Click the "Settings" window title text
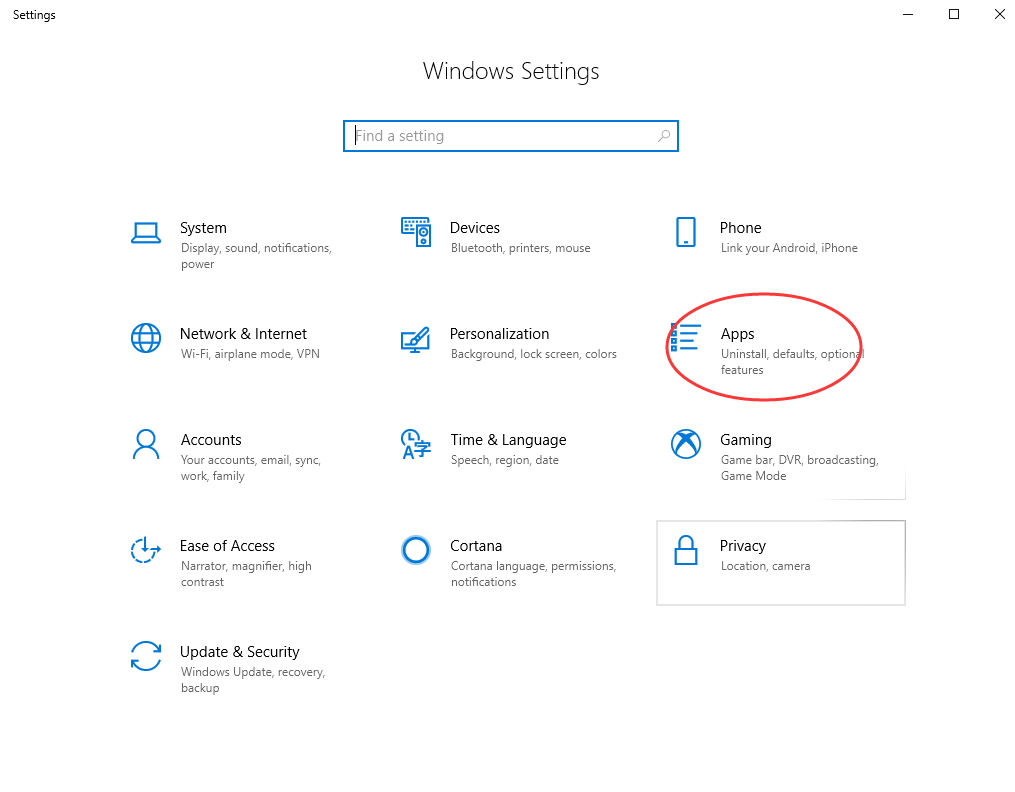Screen dimensions: 1015x792 point(34,15)
